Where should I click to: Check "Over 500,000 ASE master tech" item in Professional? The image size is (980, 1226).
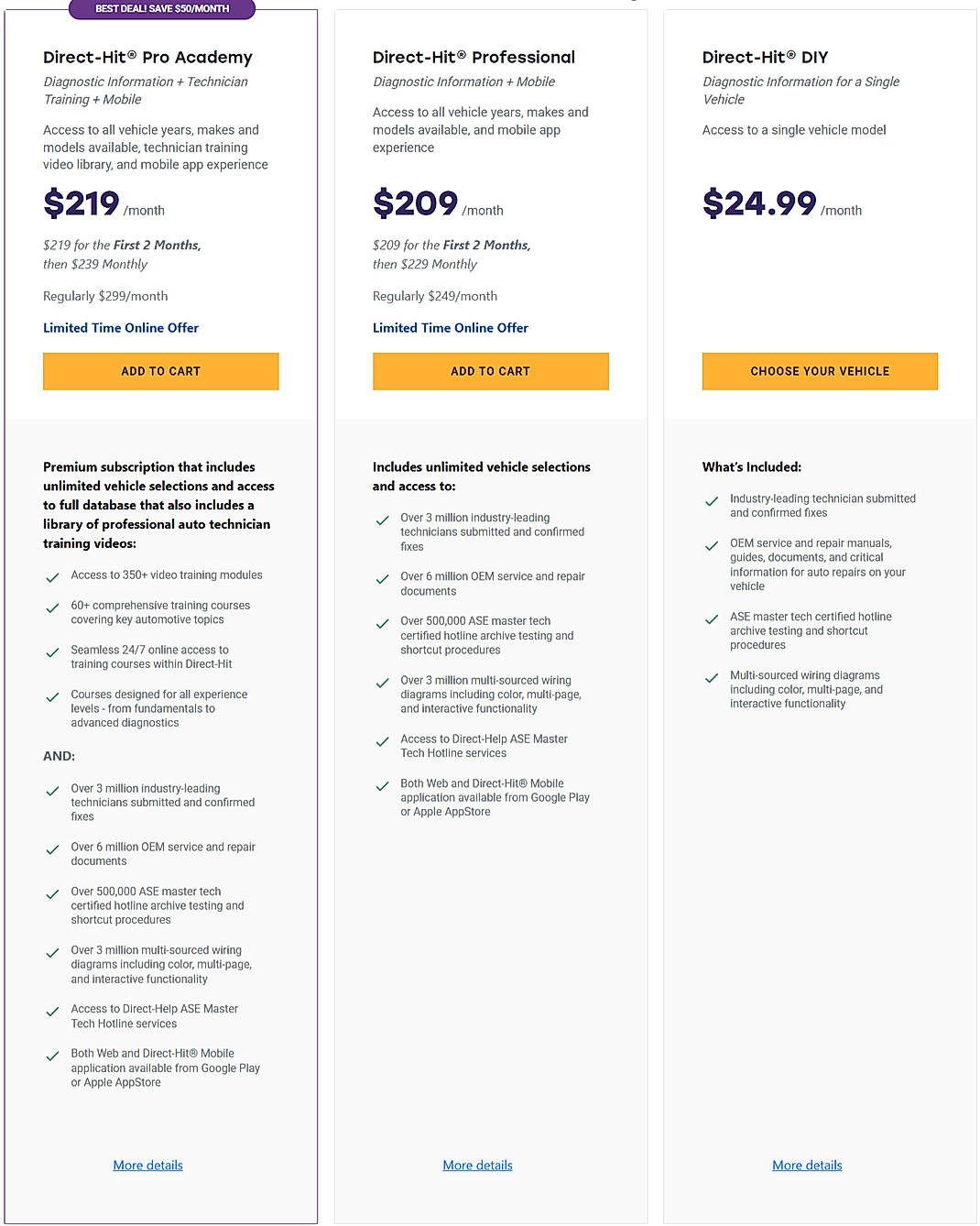383,624
